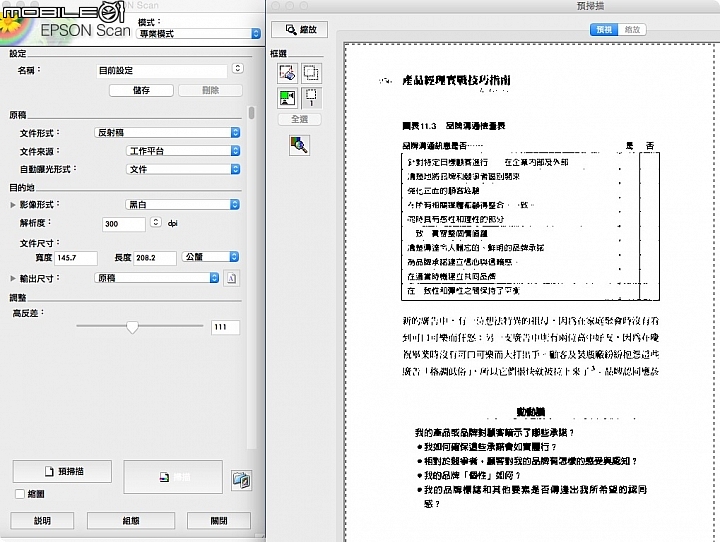Expand the 輸出尺寸 disclosure triangle

point(13,278)
